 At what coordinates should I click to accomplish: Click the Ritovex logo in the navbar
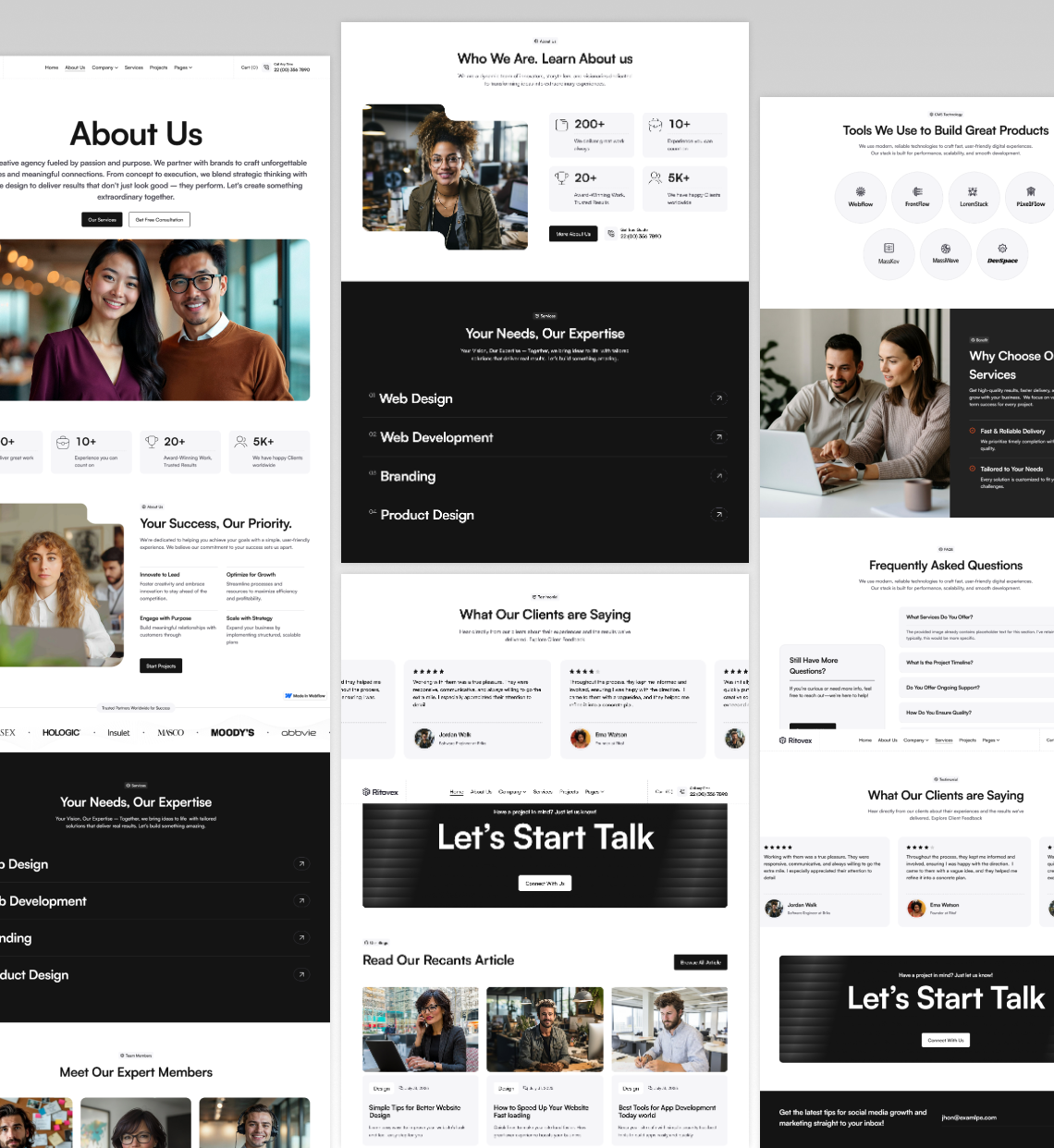pyautogui.click(x=379, y=791)
